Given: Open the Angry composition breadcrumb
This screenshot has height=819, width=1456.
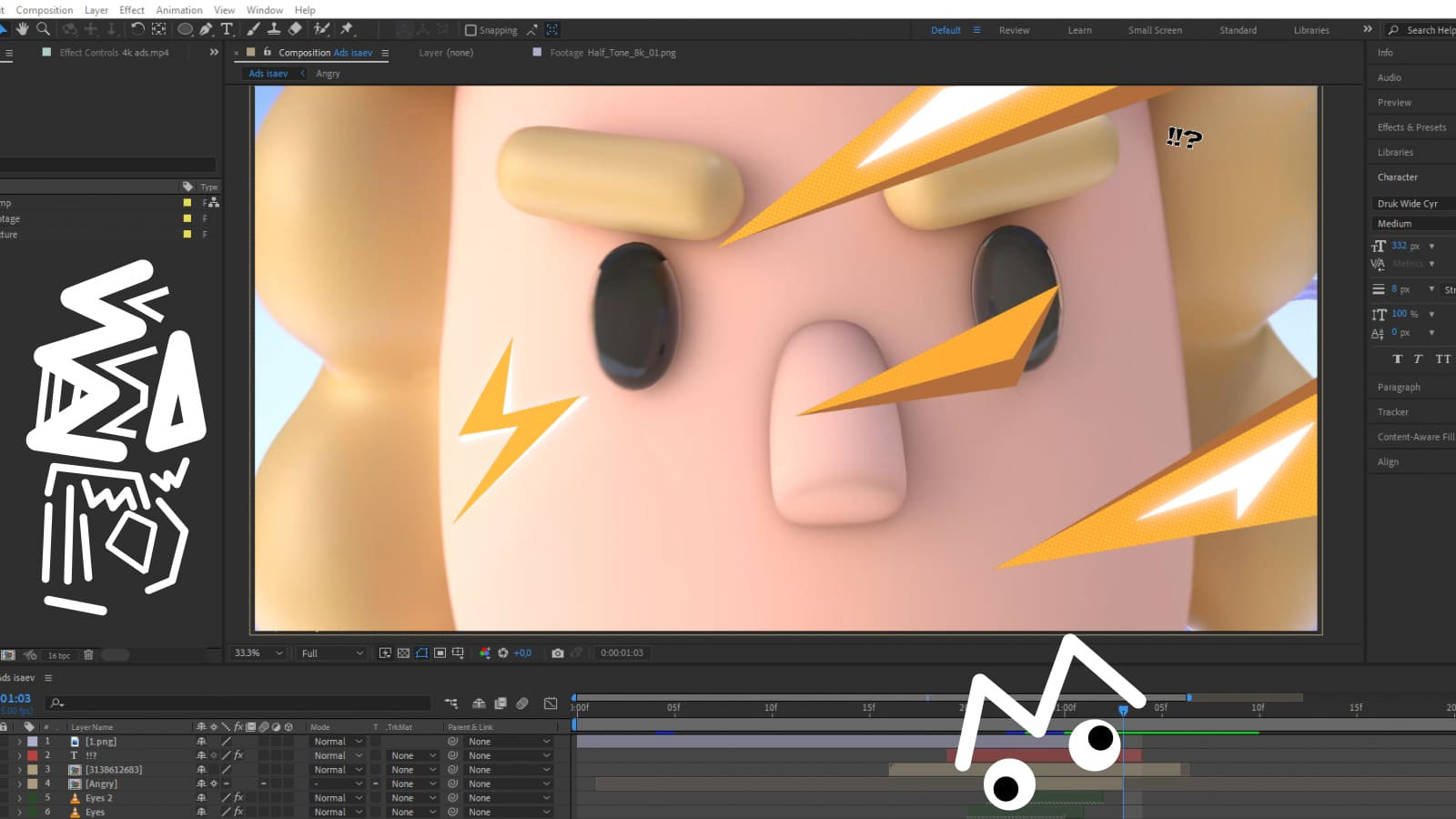Looking at the screenshot, I should pos(328,74).
